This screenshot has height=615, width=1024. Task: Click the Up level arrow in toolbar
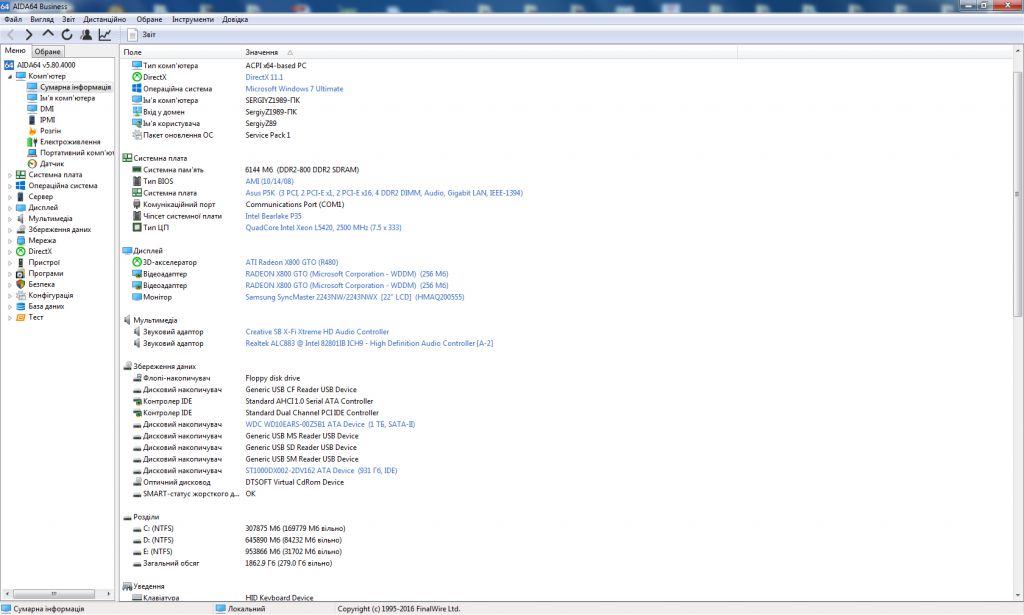(48, 34)
